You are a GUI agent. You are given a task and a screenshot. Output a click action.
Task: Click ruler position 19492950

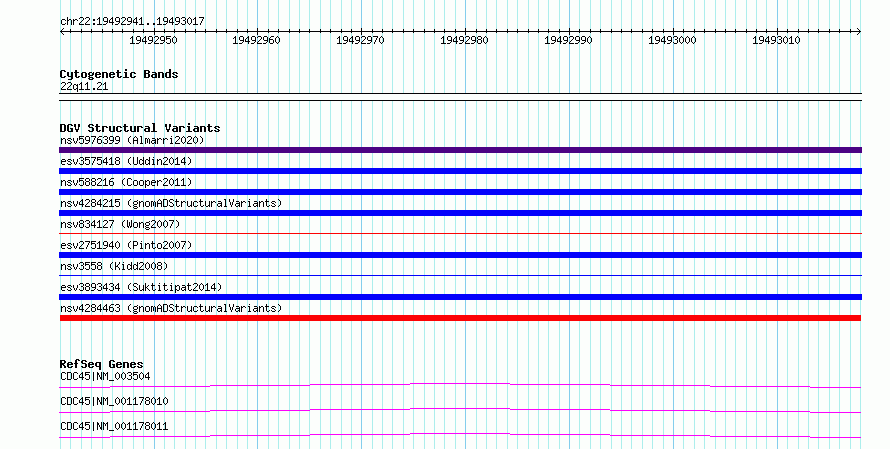coord(153,40)
